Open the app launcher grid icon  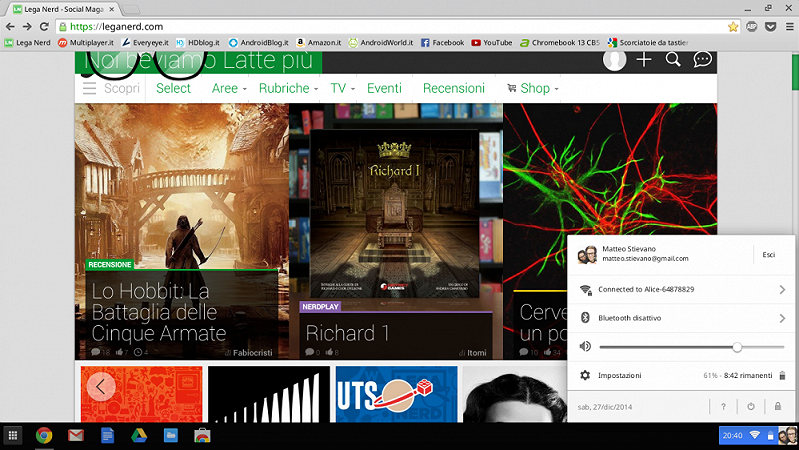[13, 436]
